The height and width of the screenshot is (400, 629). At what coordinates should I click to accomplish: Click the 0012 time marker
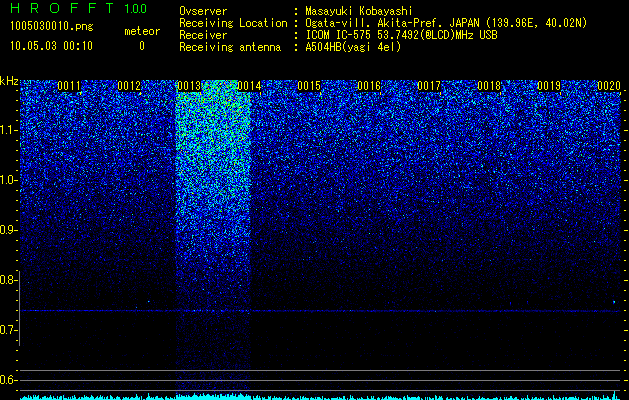(x=129, y=86)
